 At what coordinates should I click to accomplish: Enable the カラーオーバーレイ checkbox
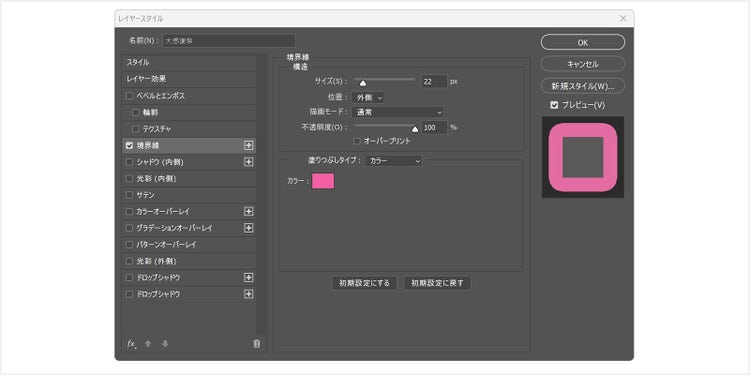coord(129,211)
